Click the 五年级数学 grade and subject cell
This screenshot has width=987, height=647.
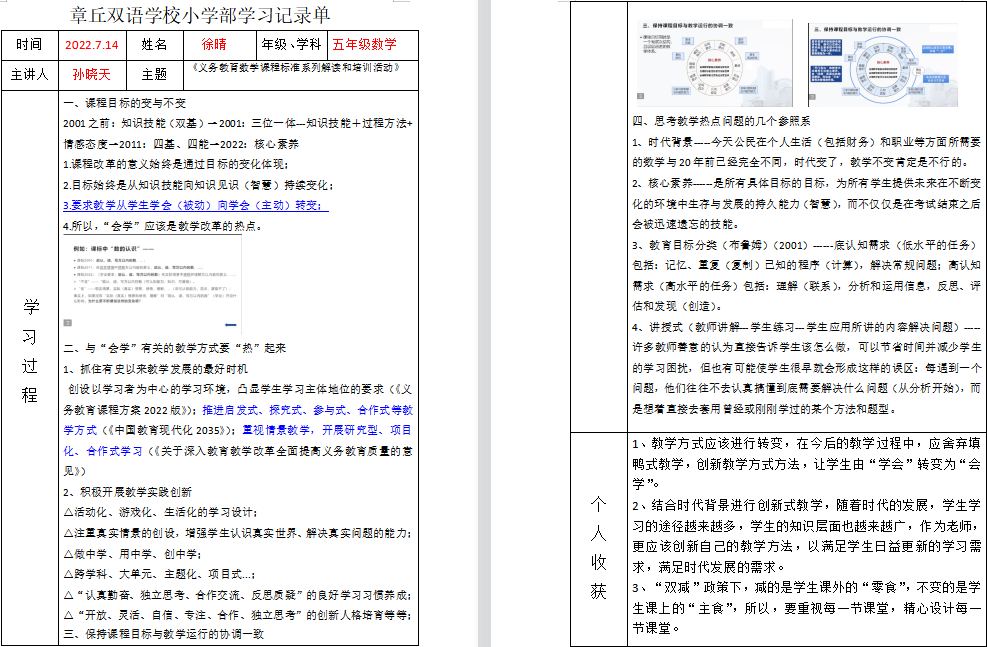(365, 45)
